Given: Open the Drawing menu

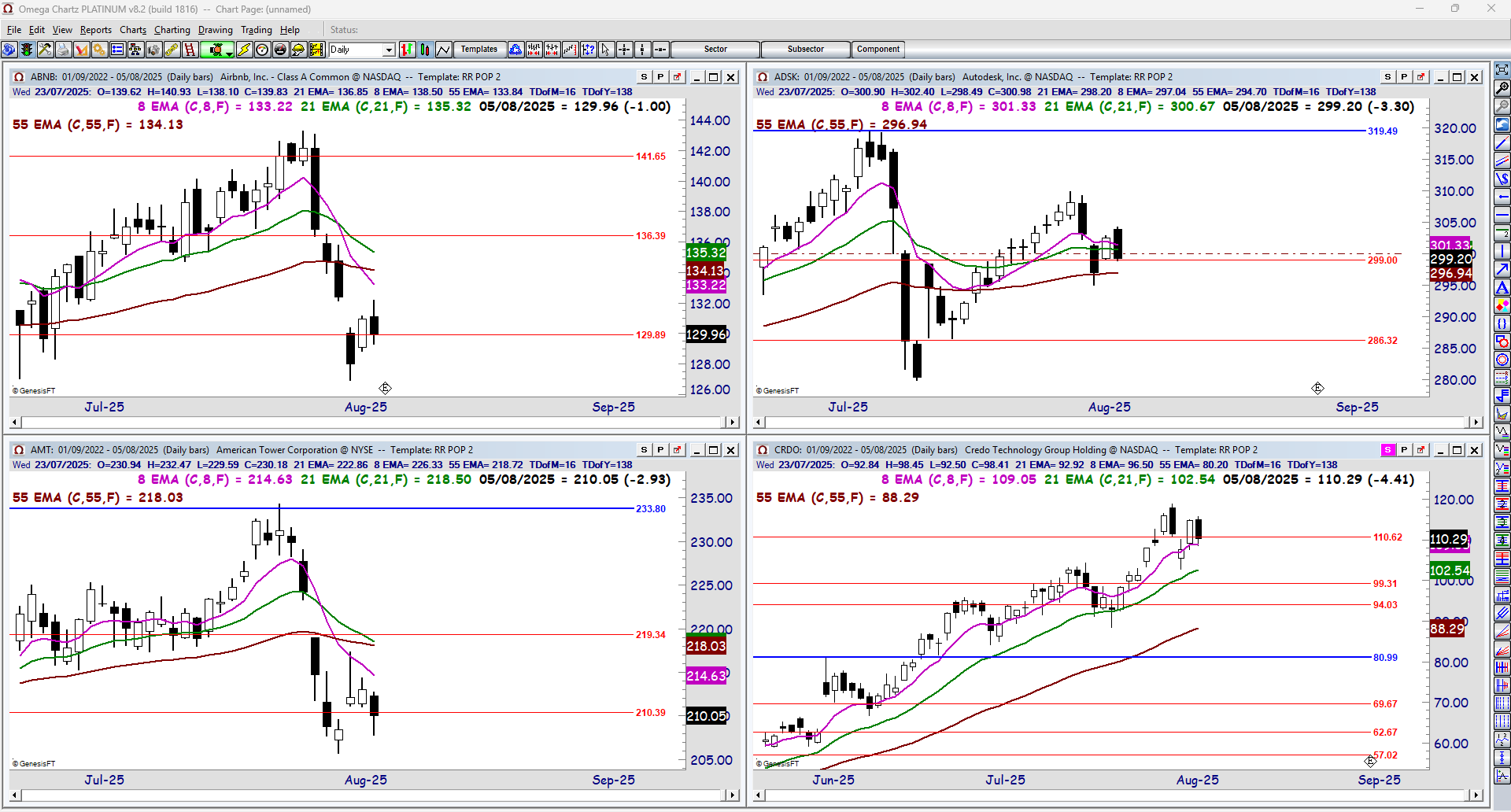Looking at the screenshot, I should [x=216, y=30].
